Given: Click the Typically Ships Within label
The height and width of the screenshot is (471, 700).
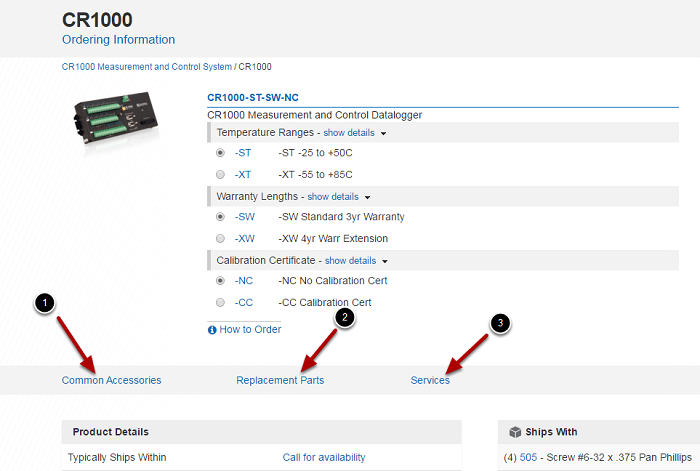Looking at the screenshot, I should click(117, 457).
